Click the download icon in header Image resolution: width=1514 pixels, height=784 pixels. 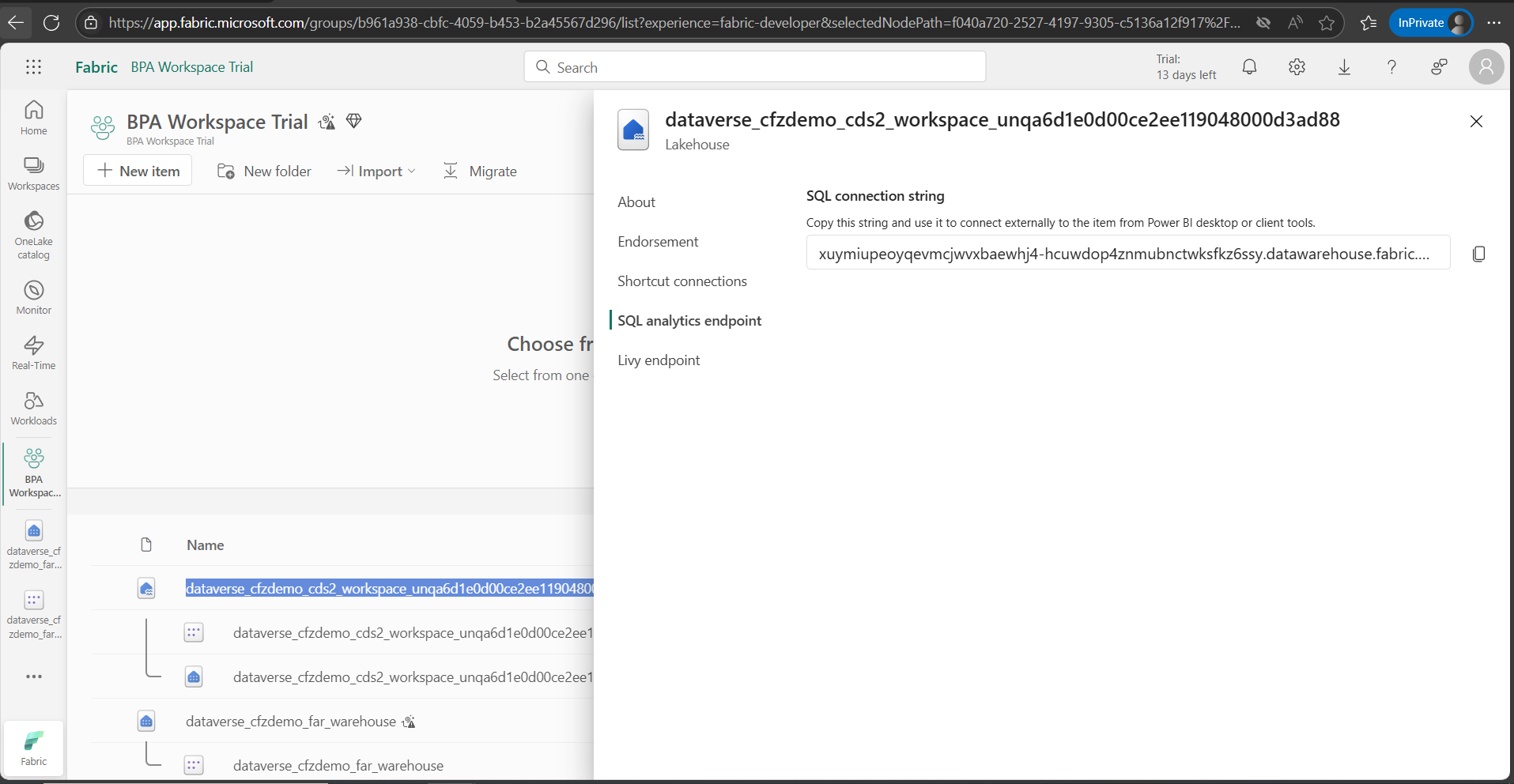coord(1344,67)
